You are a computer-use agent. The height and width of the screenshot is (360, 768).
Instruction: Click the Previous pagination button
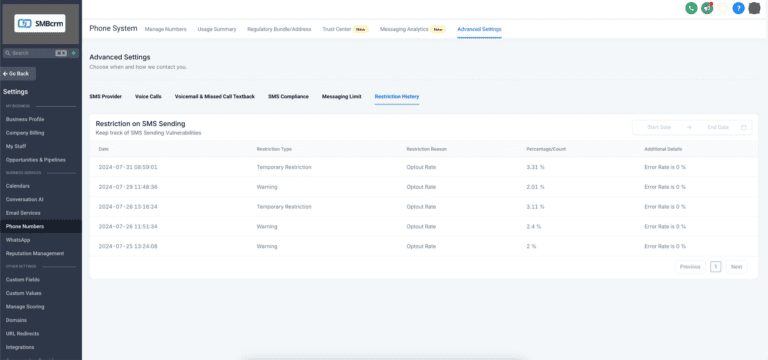(x=690, y=267)
